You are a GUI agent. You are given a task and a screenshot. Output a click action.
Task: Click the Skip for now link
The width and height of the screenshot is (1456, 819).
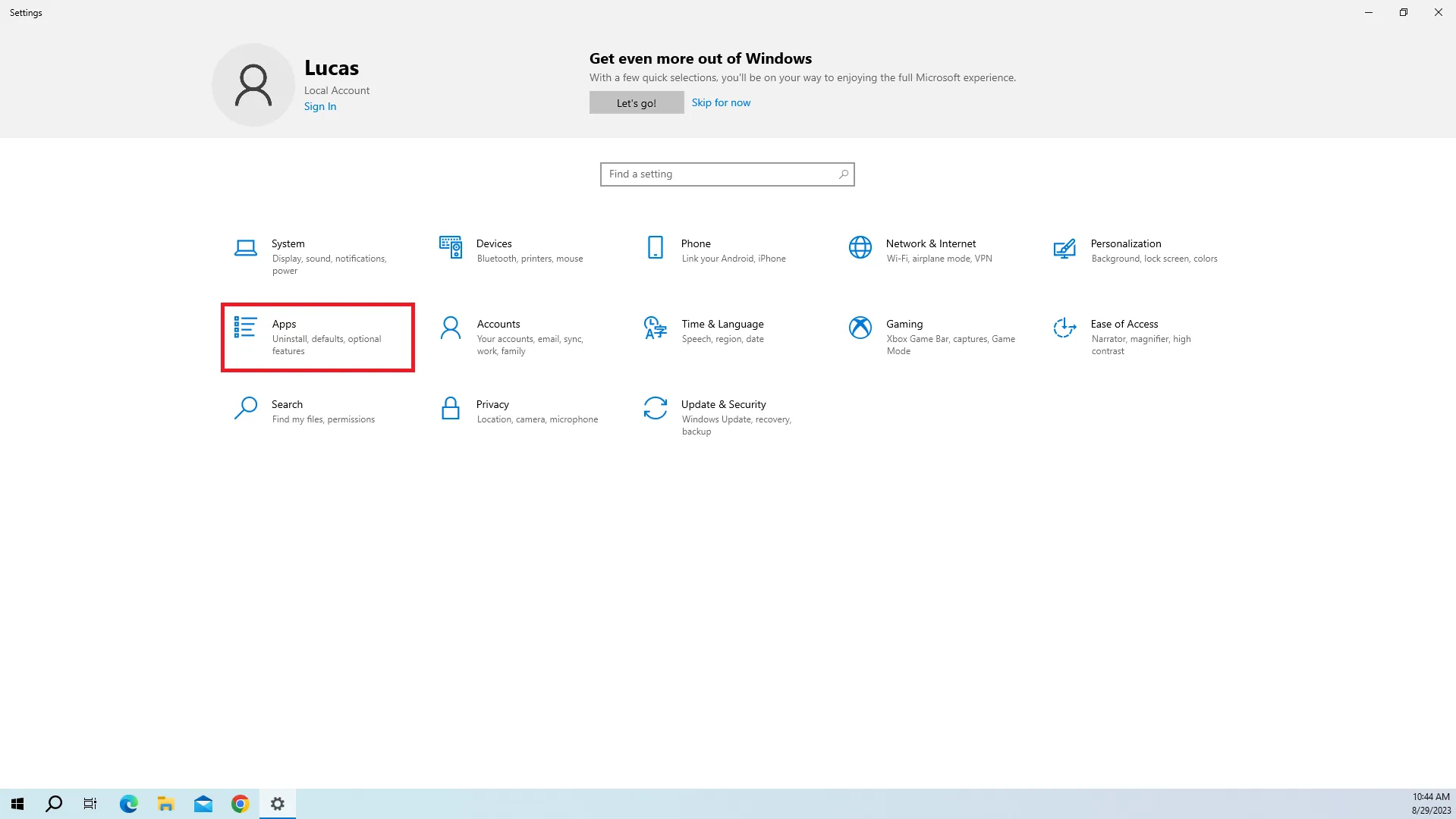[720, 102]
